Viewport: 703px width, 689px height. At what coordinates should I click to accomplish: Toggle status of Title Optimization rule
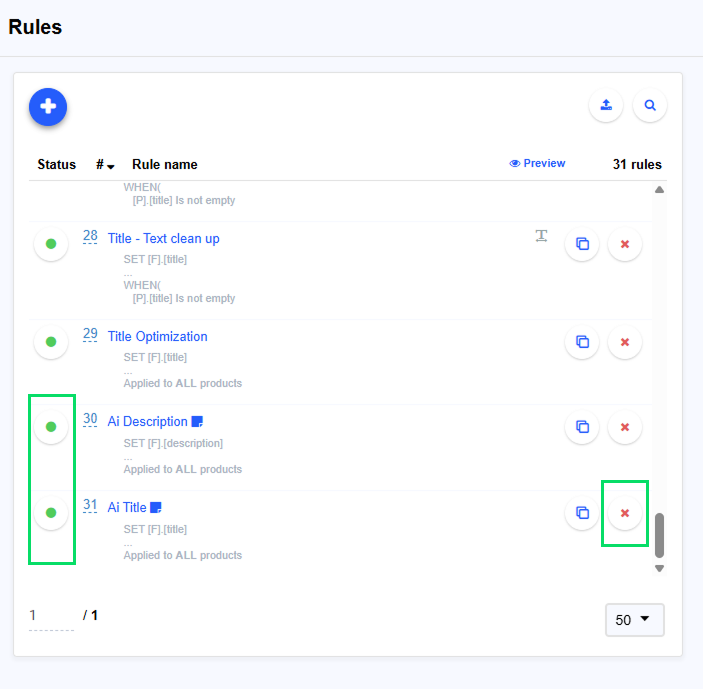tap(51, 342)
